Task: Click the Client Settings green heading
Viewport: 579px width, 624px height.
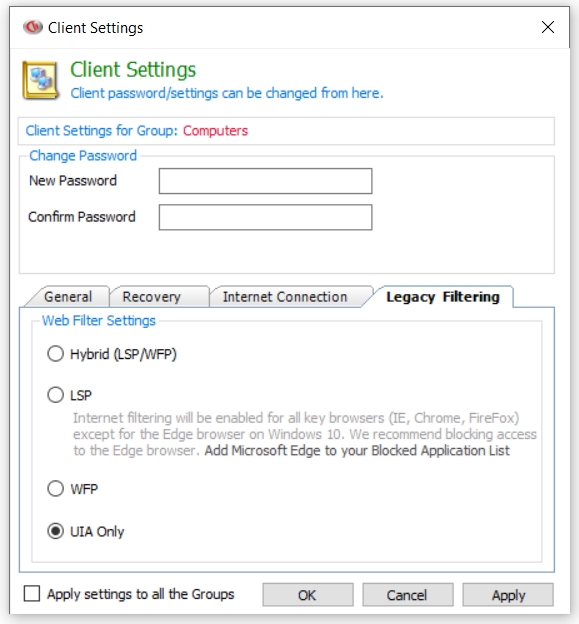Action: 133,70
